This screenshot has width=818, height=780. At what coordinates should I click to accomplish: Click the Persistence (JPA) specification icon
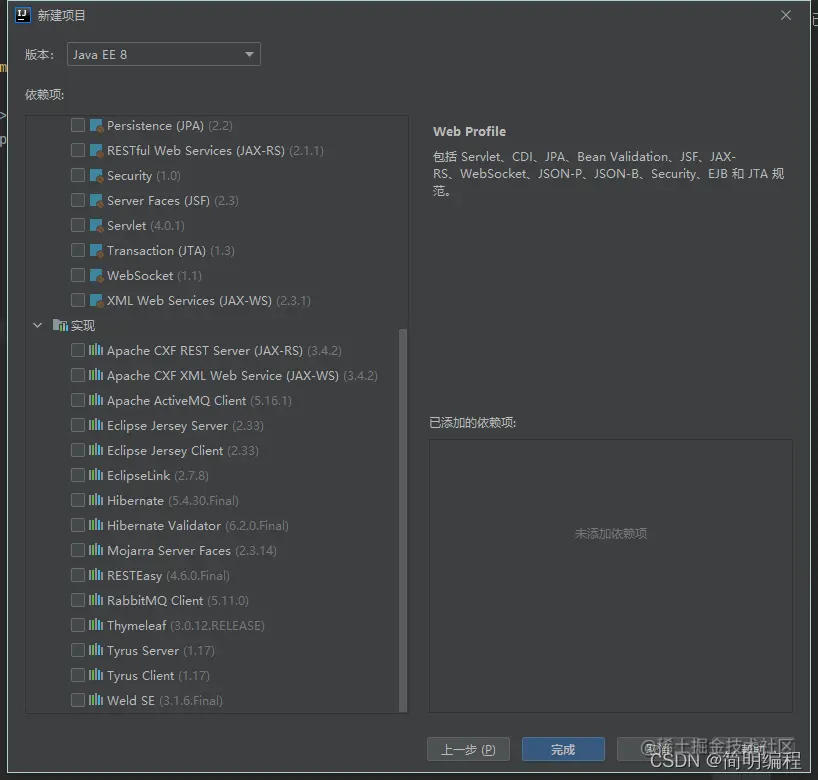[x=96, y=126]
